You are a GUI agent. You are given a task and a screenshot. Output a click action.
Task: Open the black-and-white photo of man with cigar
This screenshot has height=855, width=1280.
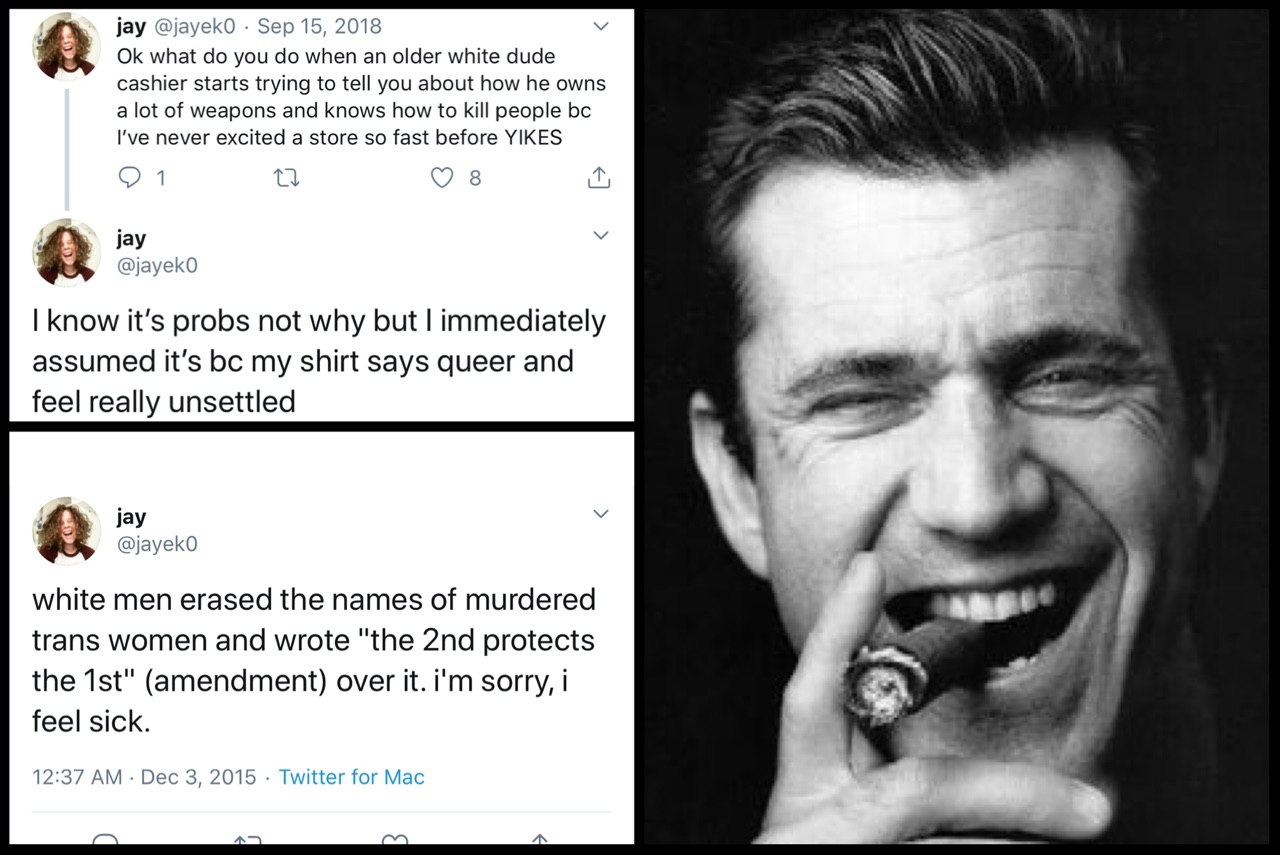tap(960, 427)
